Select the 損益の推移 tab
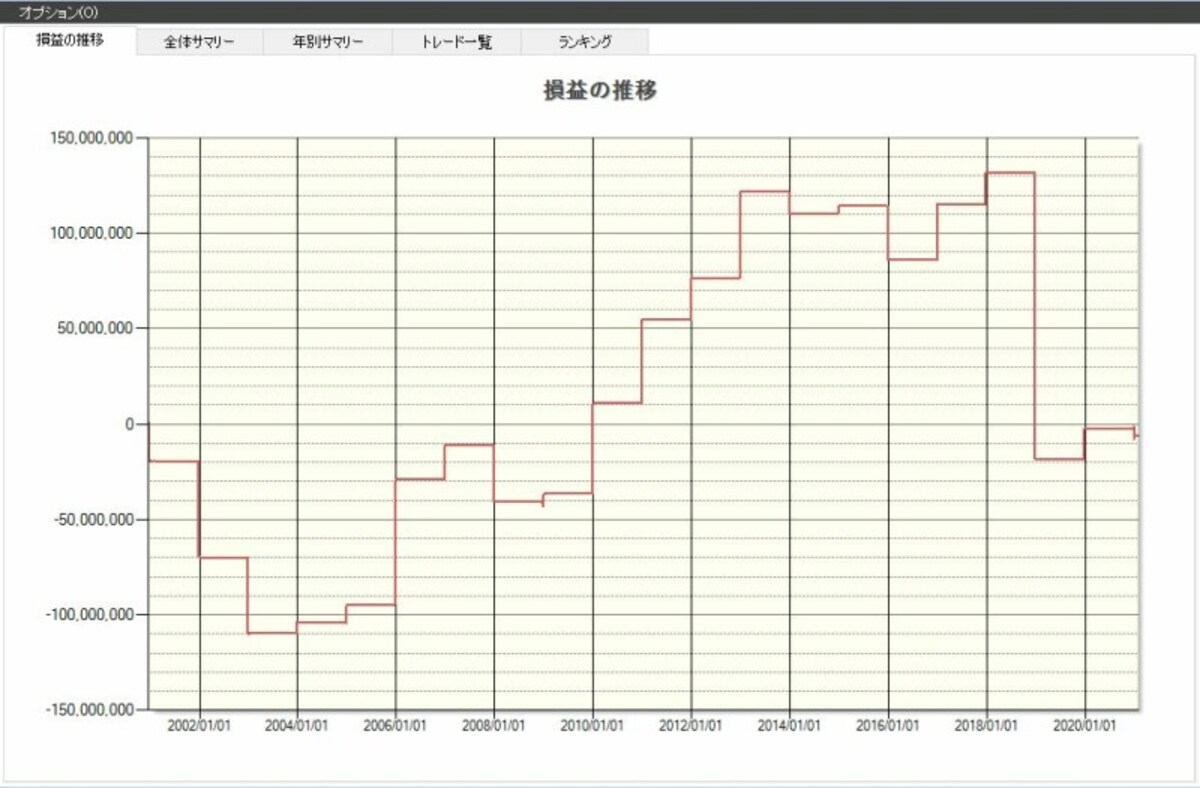This screenshot has width=1200, height=788. (69, 41)
